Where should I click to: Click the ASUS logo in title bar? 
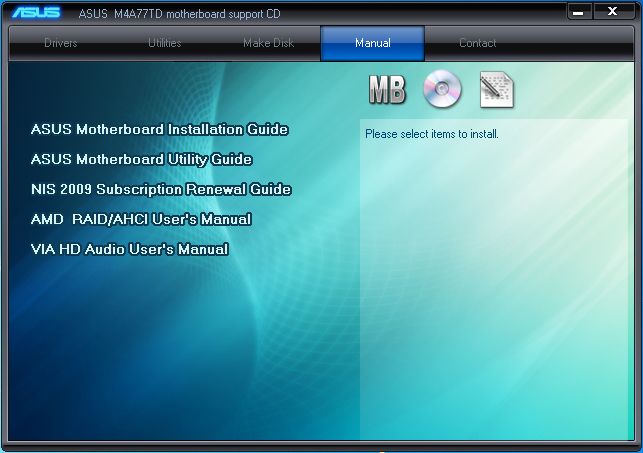coord(36,12)
